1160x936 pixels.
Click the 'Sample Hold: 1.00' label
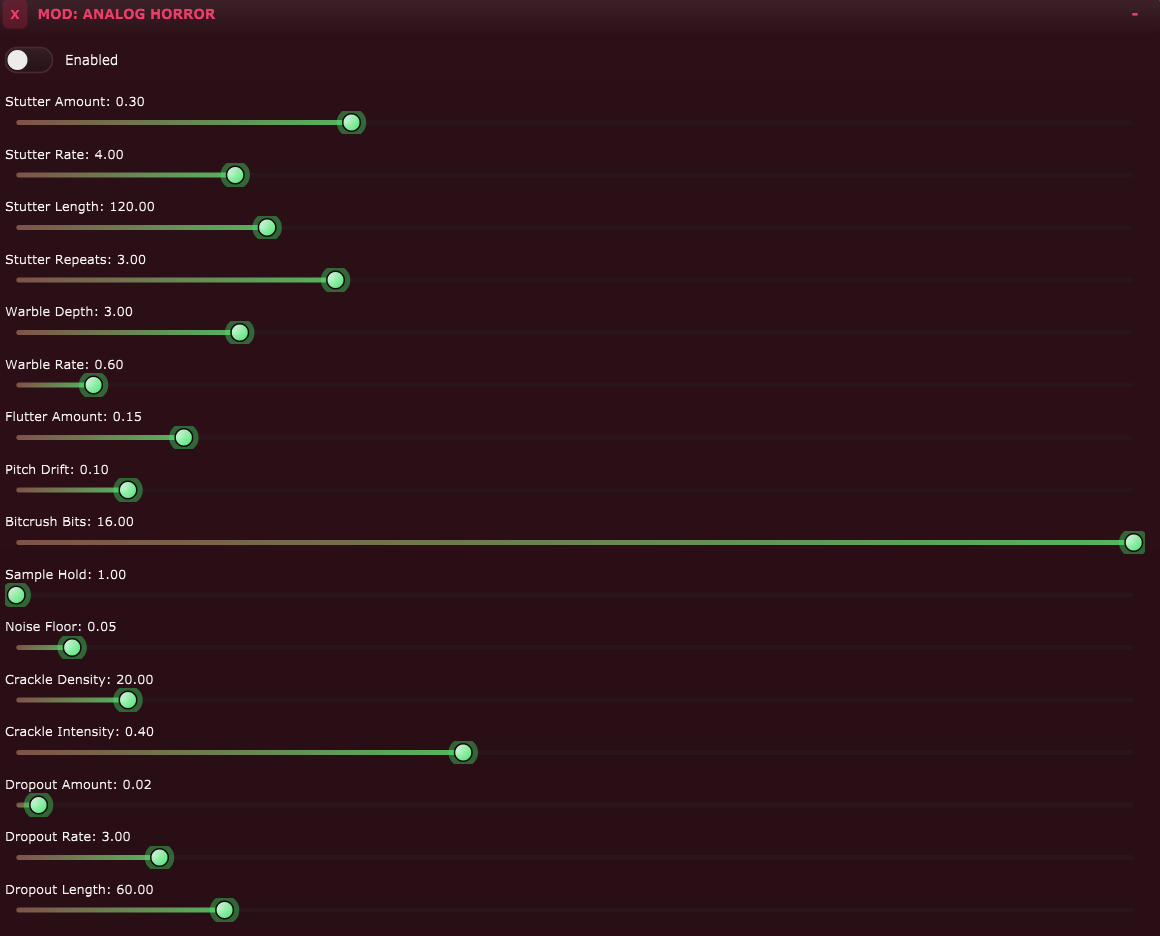(66, 575)
